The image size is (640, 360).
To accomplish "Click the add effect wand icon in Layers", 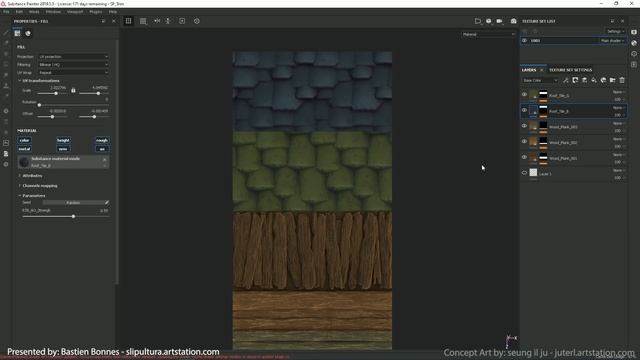I will point(566,80).
